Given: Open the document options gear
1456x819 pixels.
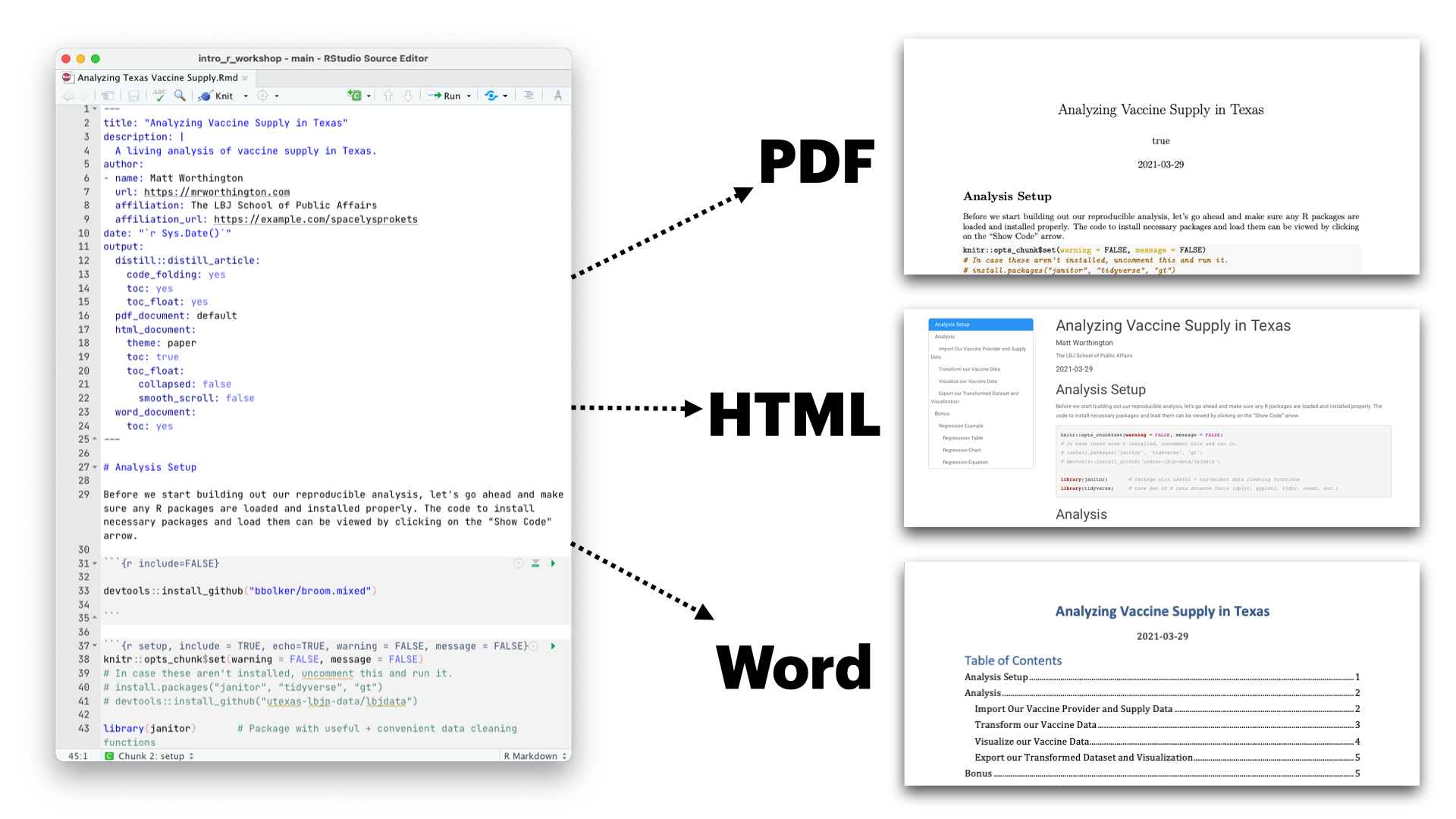Looking at the screenshot, I should (x=263, y=96).
